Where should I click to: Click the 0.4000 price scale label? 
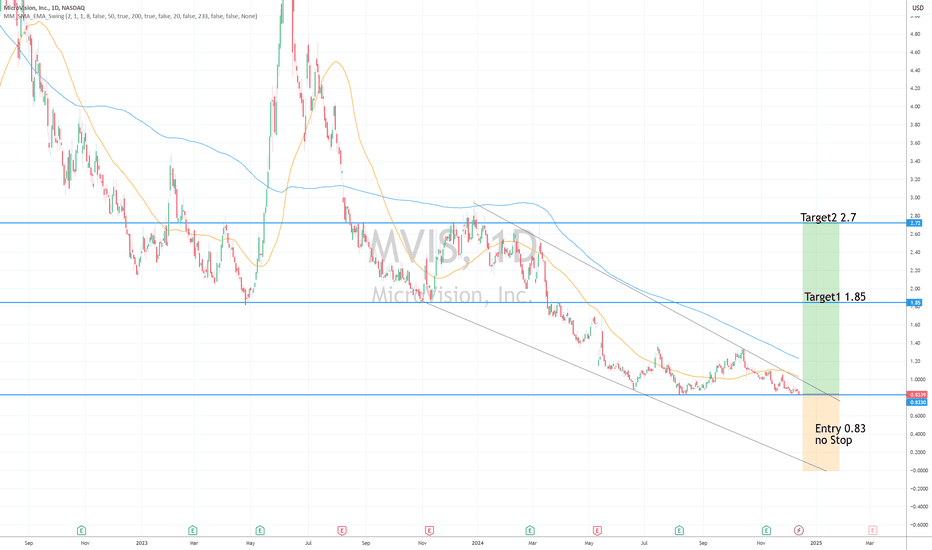click(x=918, y=434)
